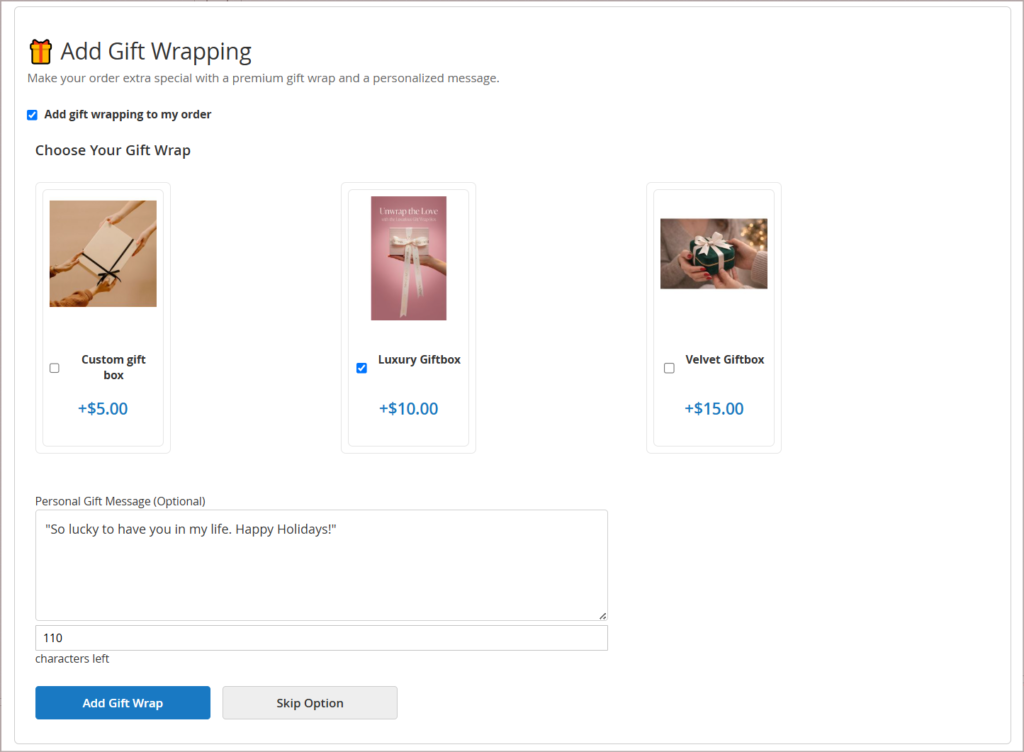Click the Custom gift box label text
Viewport: 1024px width, 752px height.
pyautogui.click(x=114, y=368)
